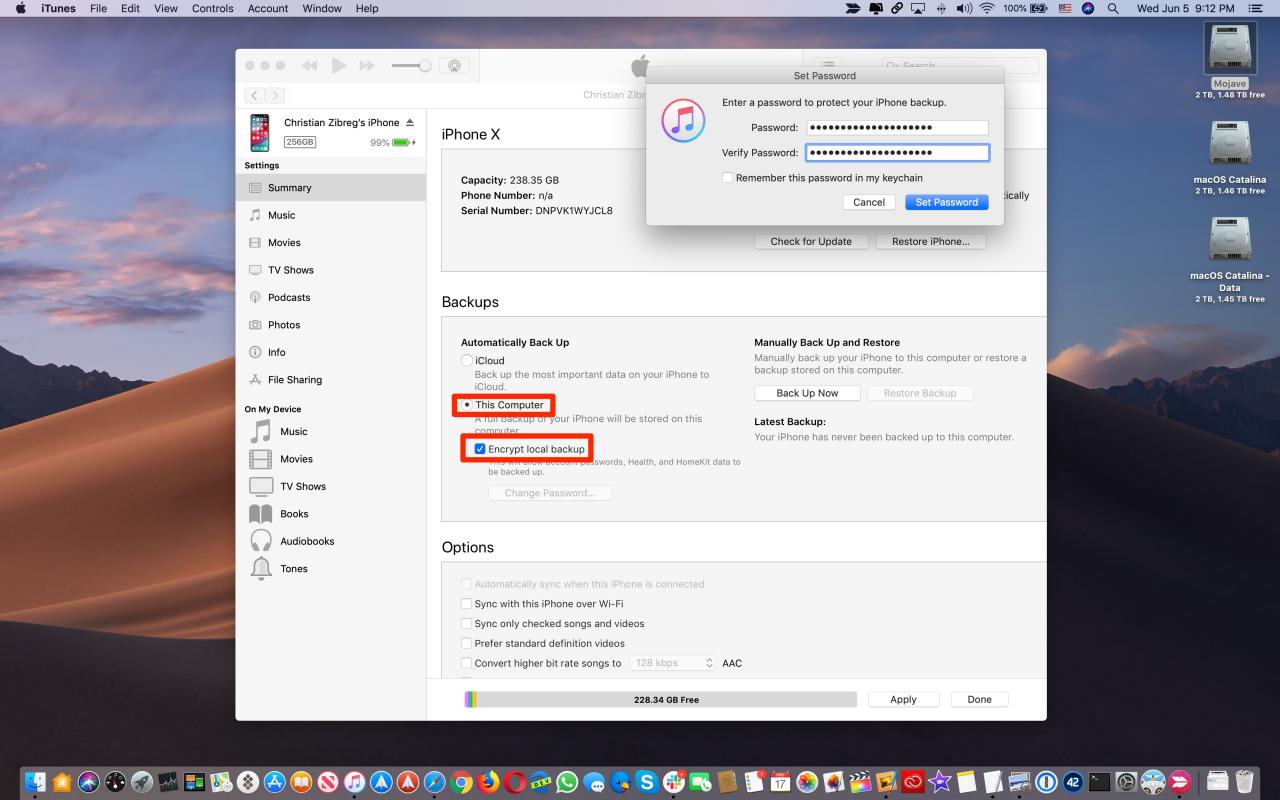Click the Password input field

[x=897, y=127]
